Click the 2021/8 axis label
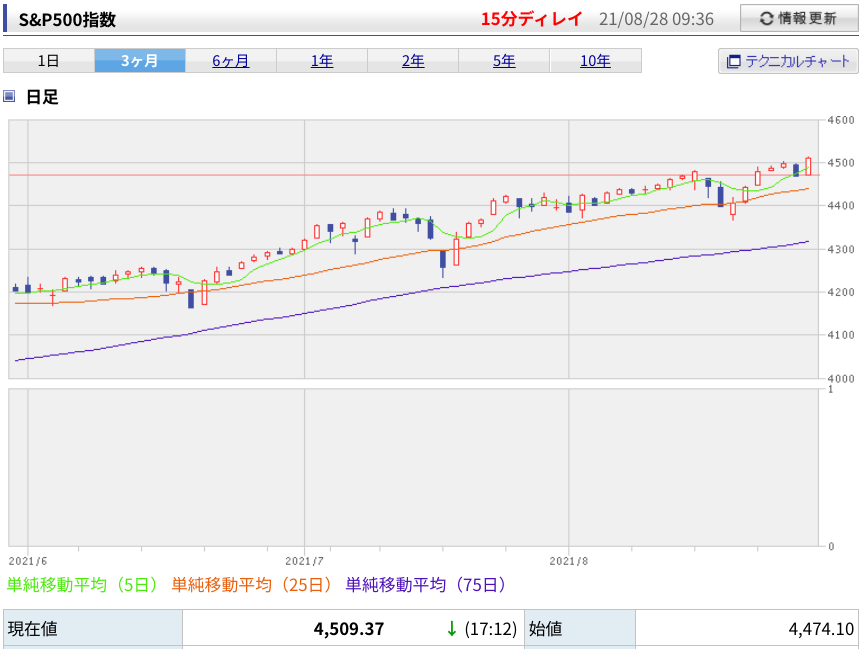Viewport: 862px width, 649px height. (568, 561)
